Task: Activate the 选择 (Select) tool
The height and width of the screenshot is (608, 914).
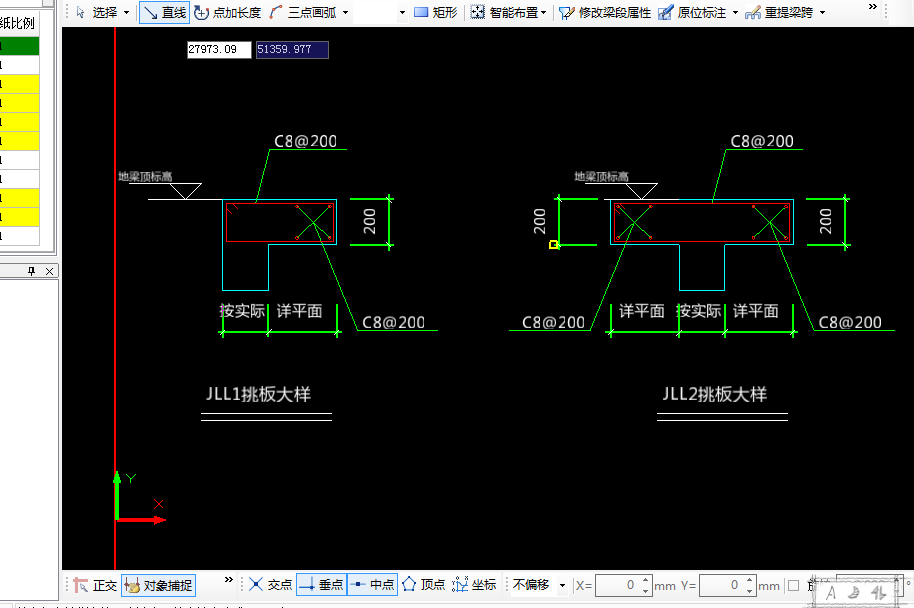Action: coord(97,12)
